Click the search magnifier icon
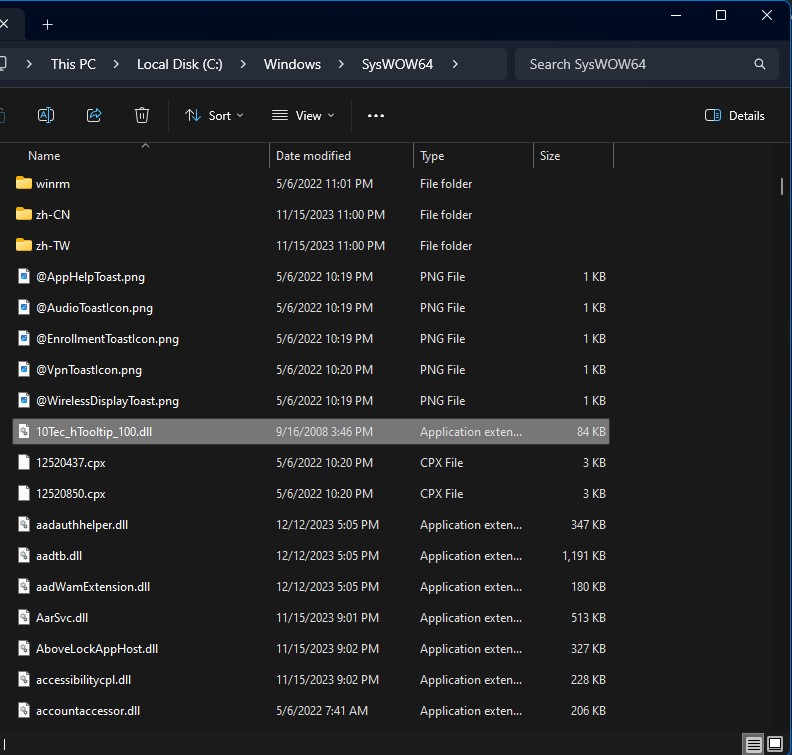 [x=760, y=64]
